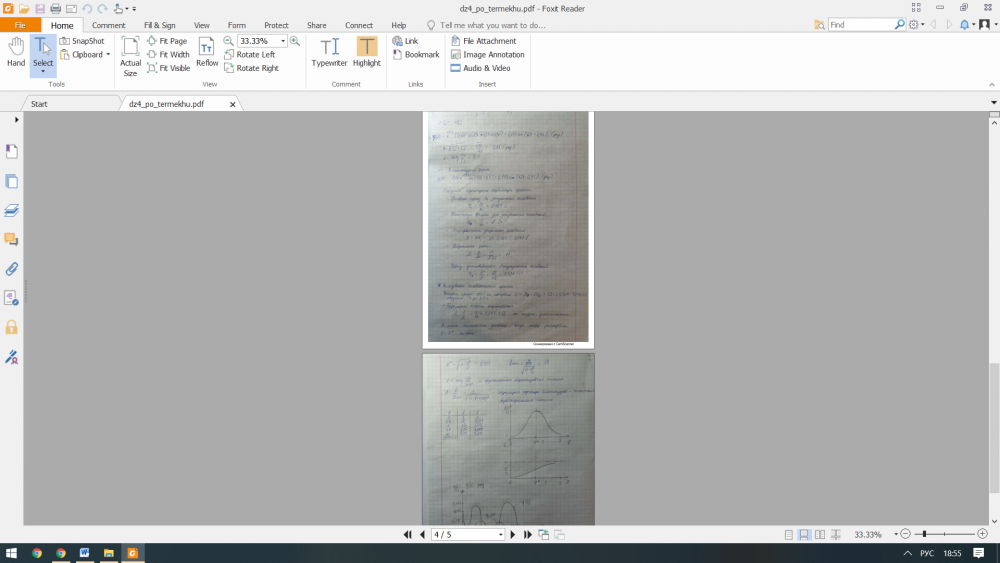Add a Bookmark
Image resolution: width=1000 pixels, height=563 pixels.
click(x=416, y=55)
